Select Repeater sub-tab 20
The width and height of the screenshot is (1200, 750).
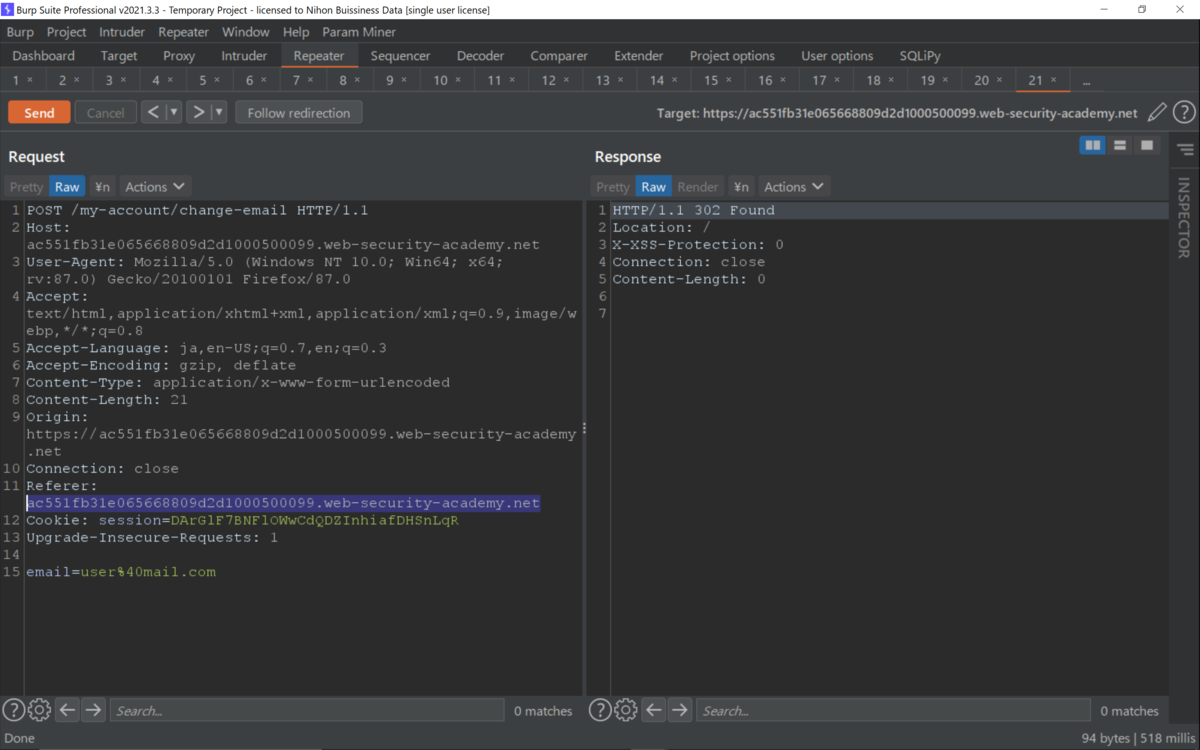[x=988, y=80]
